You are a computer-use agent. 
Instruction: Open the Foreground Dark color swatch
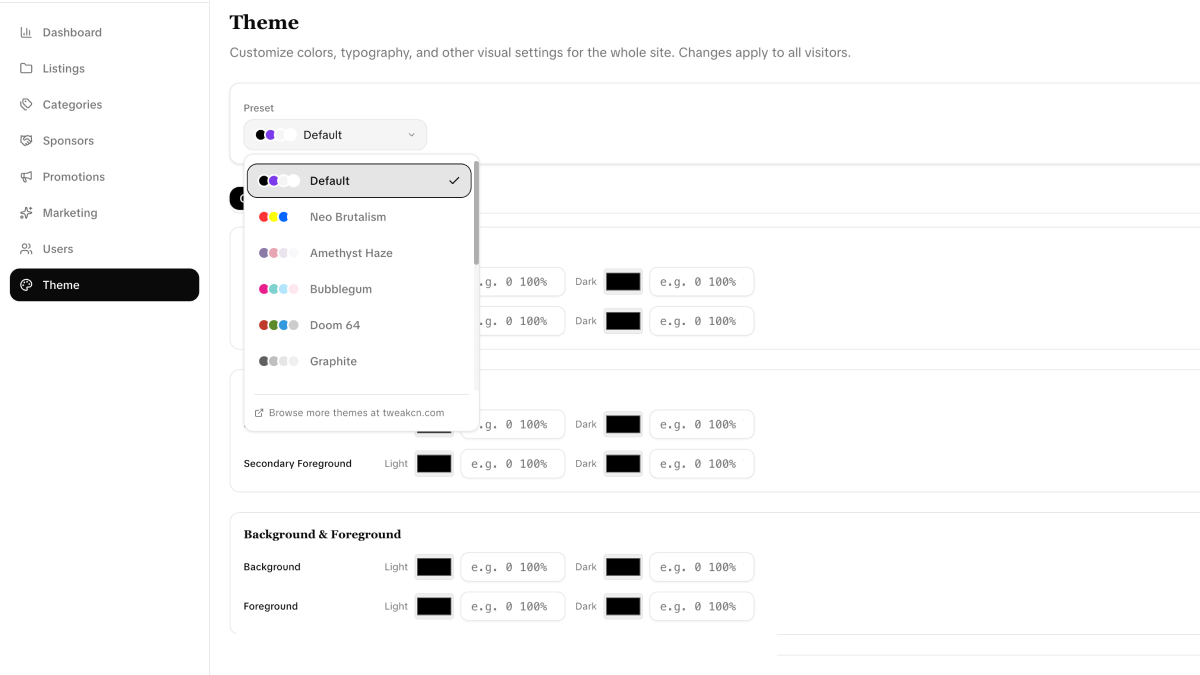pos(623,606)
